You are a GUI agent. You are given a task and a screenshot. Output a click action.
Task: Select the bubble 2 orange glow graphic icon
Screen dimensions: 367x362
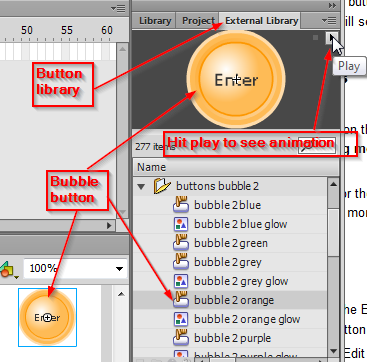[181, 319]
